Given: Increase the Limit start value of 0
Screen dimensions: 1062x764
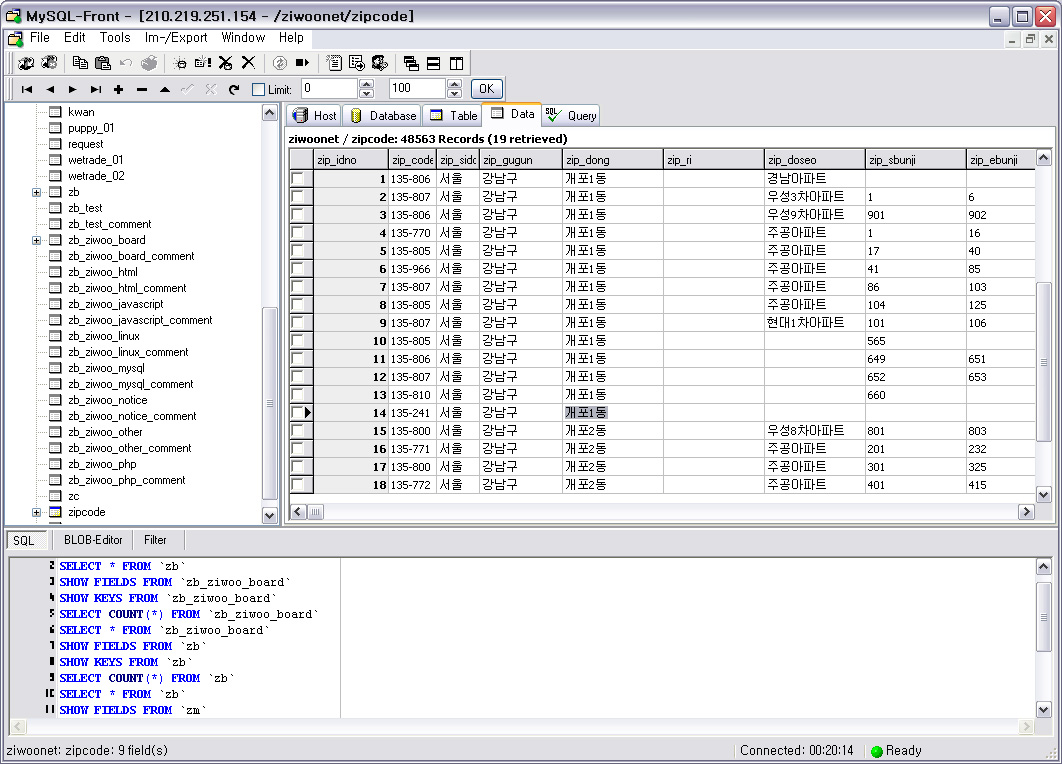Looking at the screenshot, I should pos(366,84).
